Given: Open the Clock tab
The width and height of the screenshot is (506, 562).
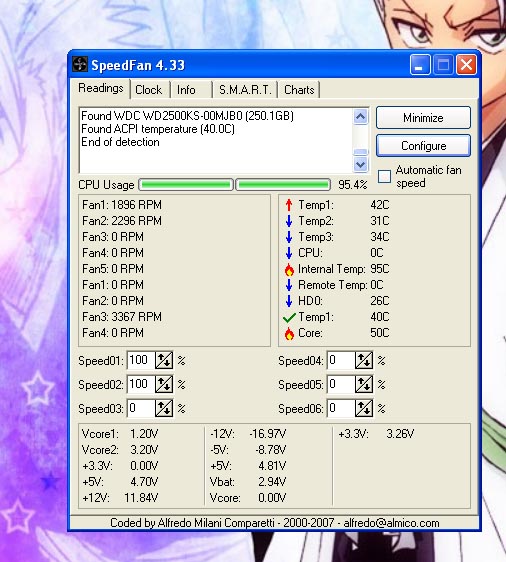Looking at the screenshot, I should [x=148, y=90].
